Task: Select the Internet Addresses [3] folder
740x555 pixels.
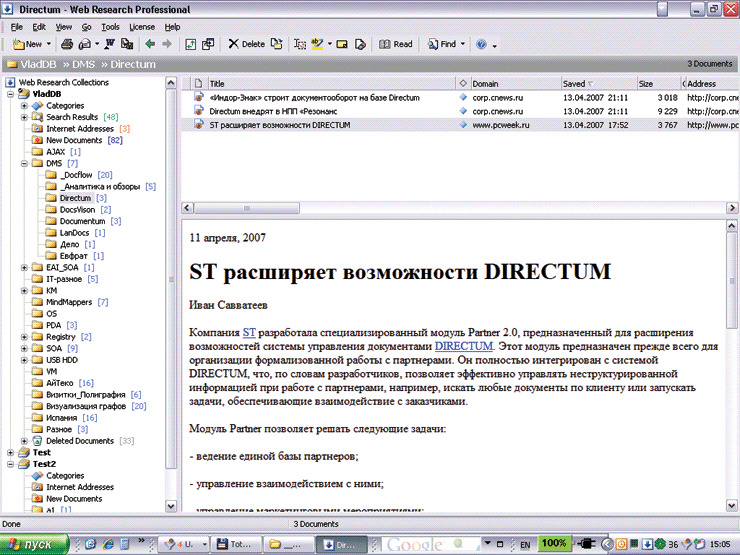Action: pyautogui.click(x=81, y=129)
